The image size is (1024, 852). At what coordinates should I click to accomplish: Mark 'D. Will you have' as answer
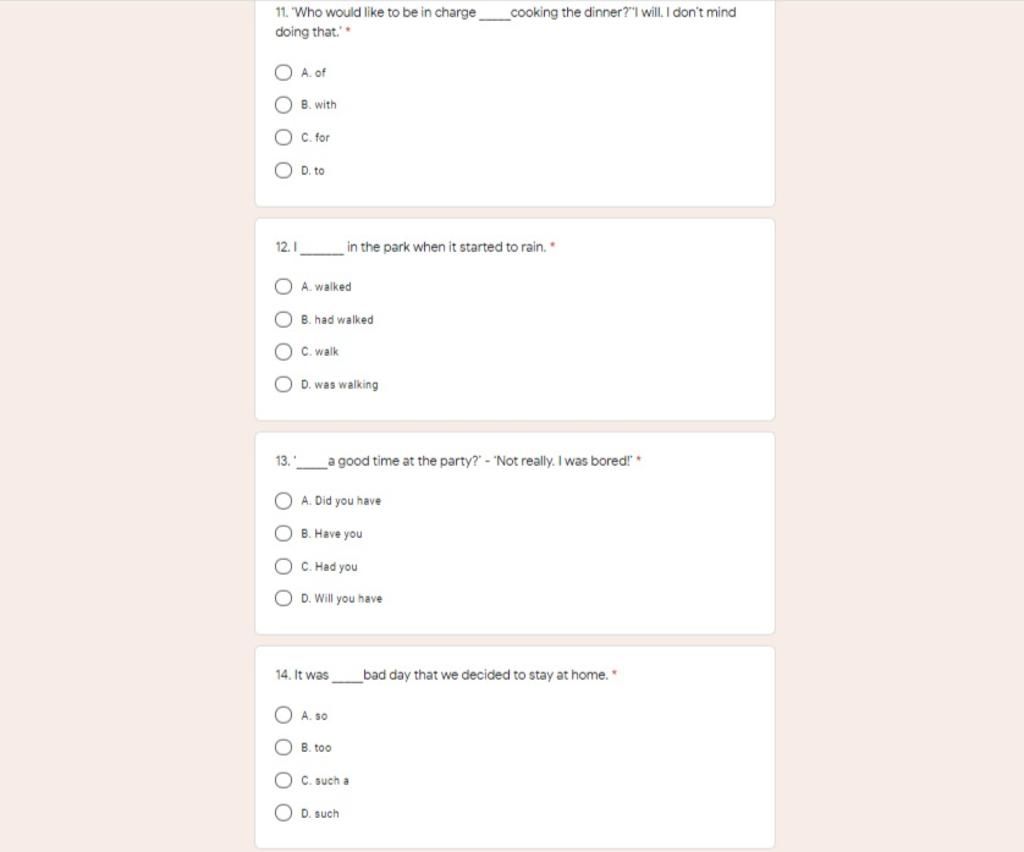click(284, 599)
